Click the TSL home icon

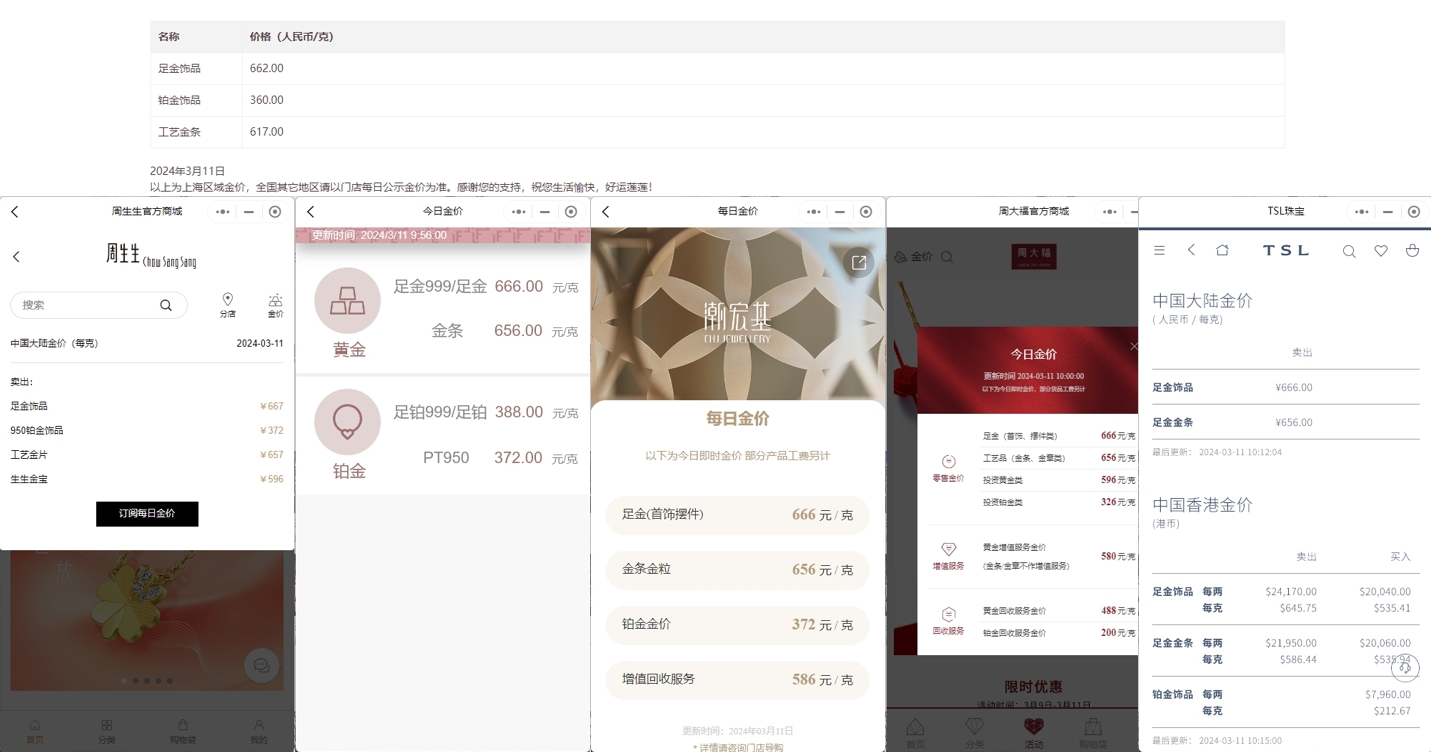1222,250
